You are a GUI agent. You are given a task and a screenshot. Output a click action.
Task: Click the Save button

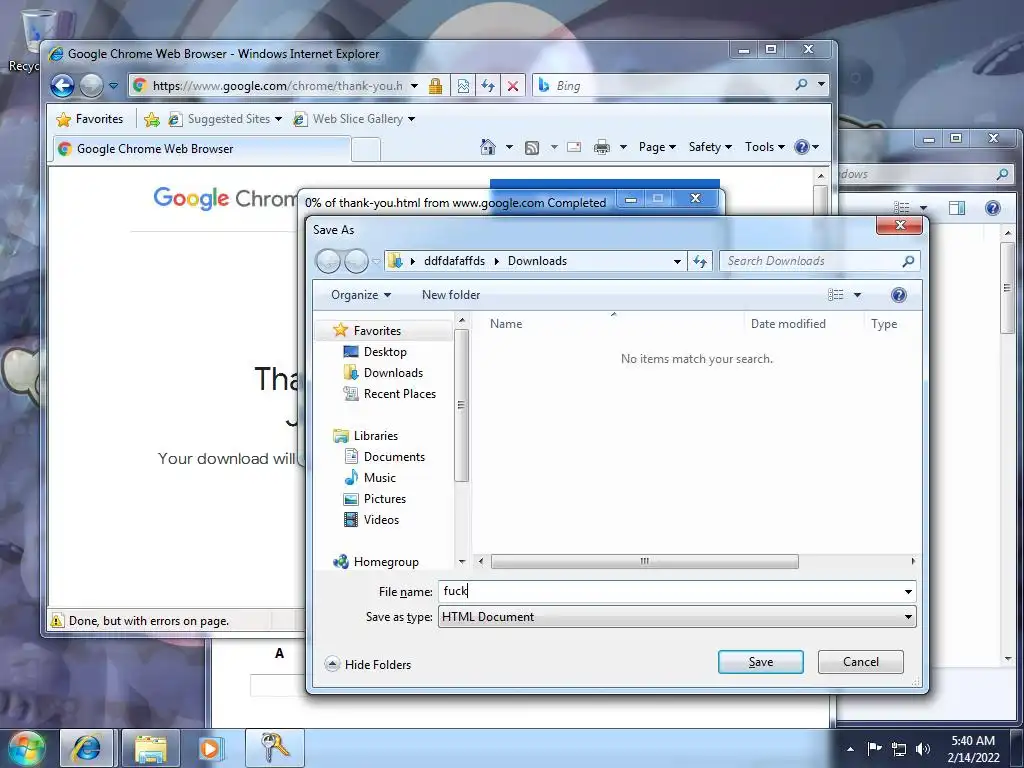click(x=761, y=662)
